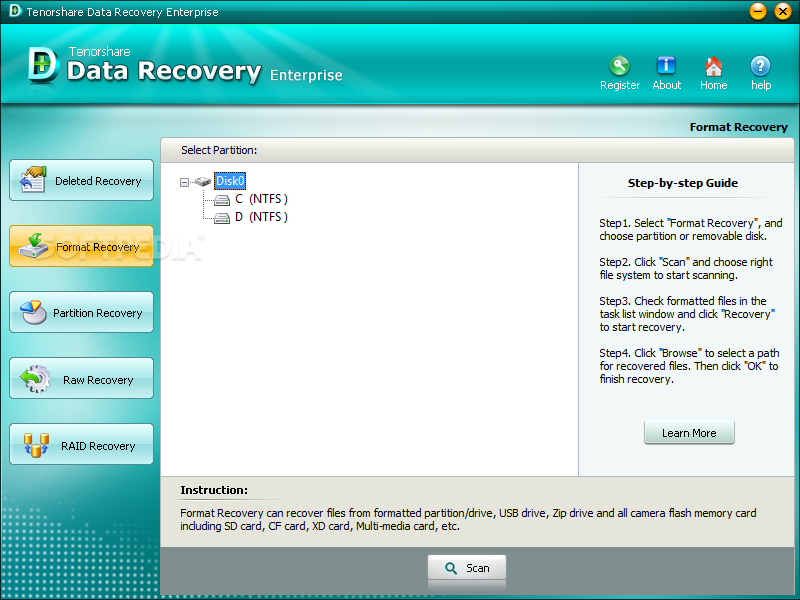Close the Data Recovery window

782,11
